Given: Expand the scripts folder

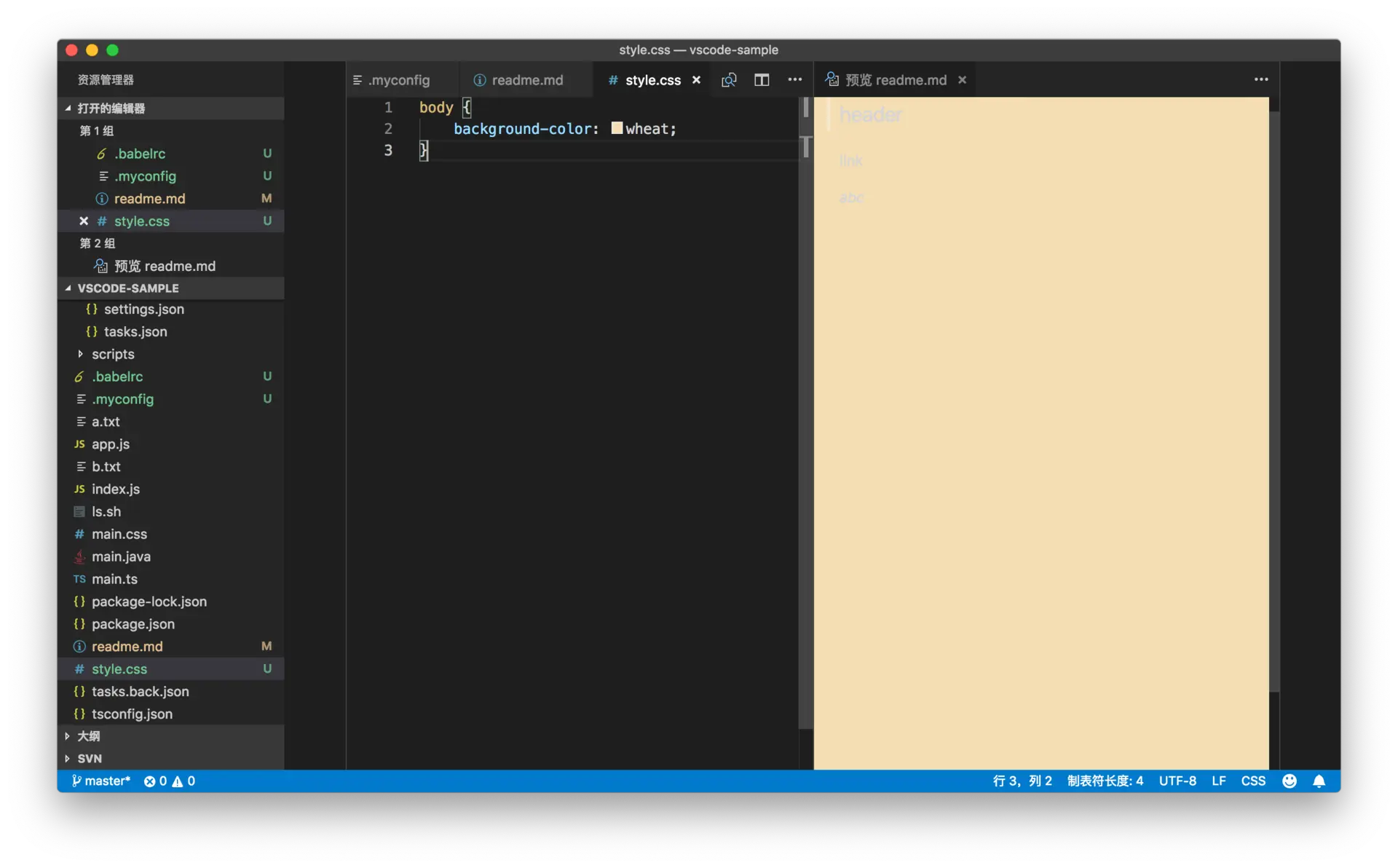Looking at the screenshot, I should pos(112,354).
